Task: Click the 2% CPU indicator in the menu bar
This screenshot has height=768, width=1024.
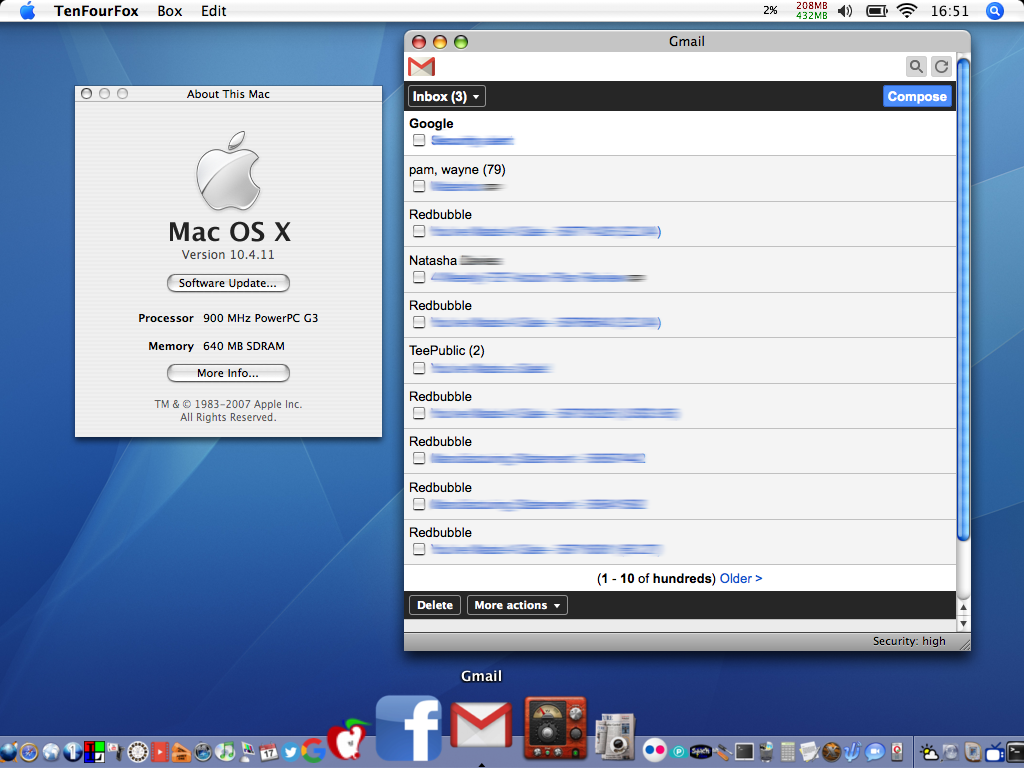Action: click(770, 10)
